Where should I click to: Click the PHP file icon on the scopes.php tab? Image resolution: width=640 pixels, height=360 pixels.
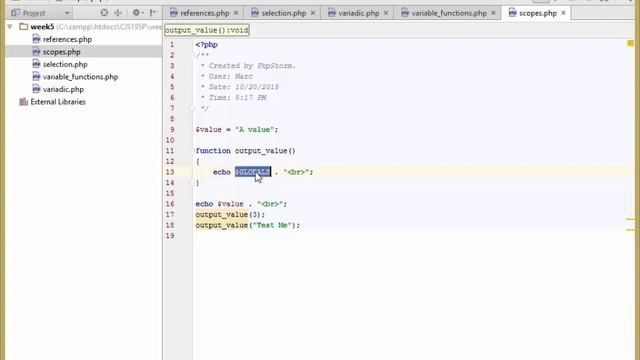coord(512,13)
